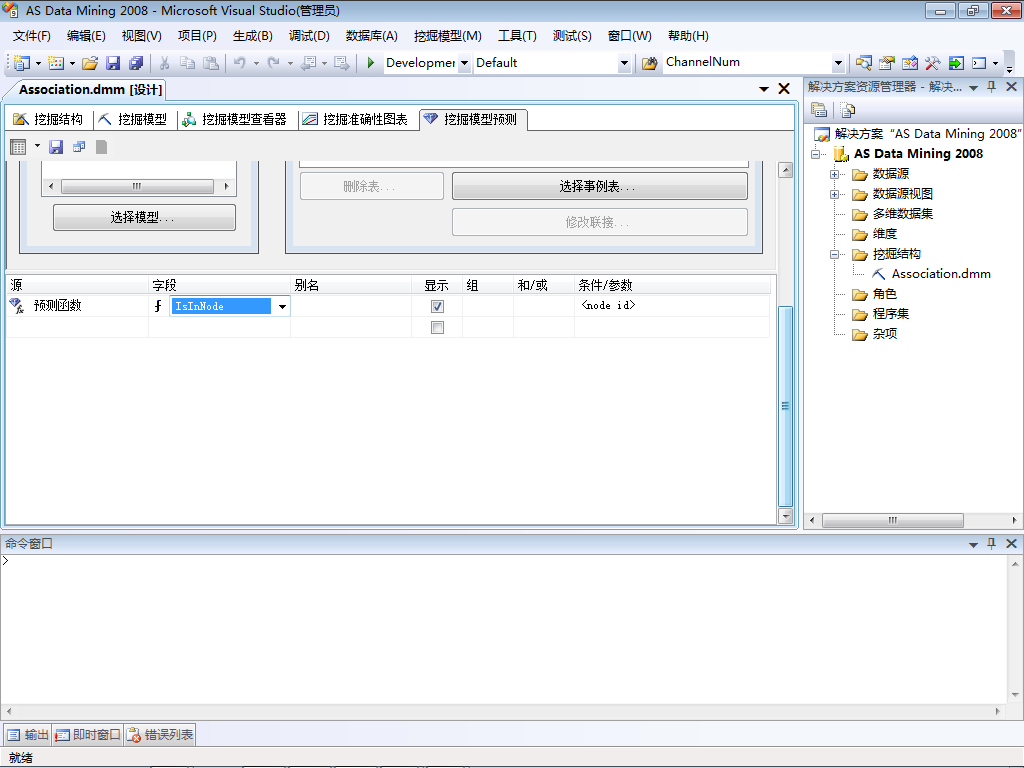Switch view using the prediction grid icon

click(x=18, y=147)
